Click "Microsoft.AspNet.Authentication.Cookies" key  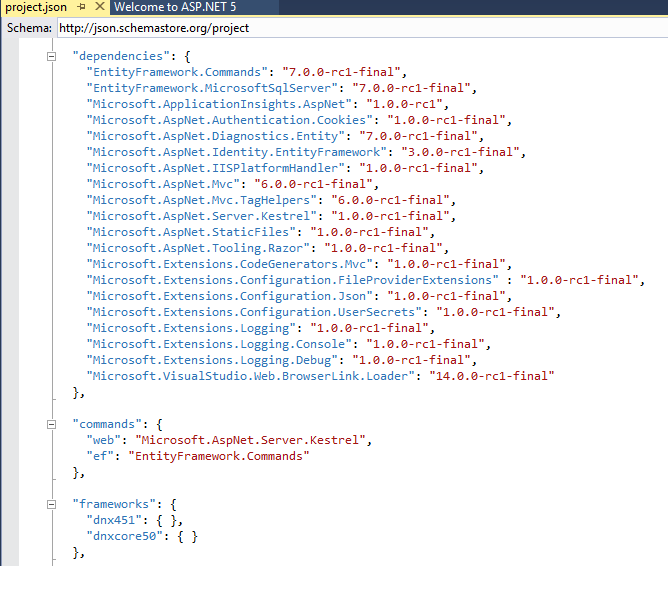(x=230, y=120)
